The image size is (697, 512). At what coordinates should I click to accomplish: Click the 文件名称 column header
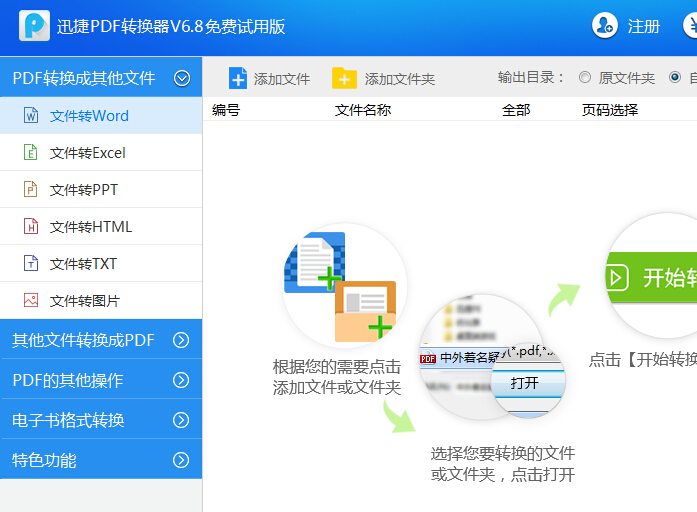(x=363, y=110)
